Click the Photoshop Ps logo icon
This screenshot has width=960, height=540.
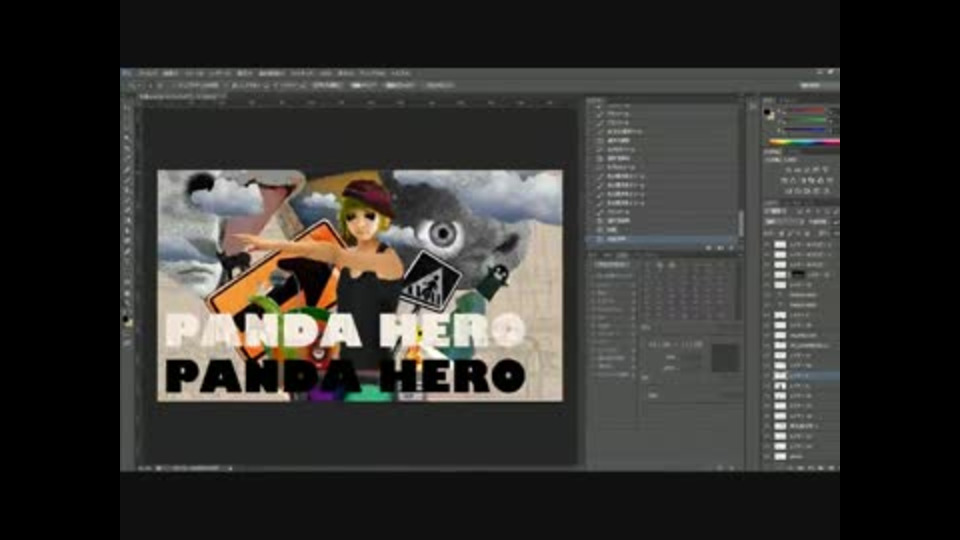pos(127,73)
